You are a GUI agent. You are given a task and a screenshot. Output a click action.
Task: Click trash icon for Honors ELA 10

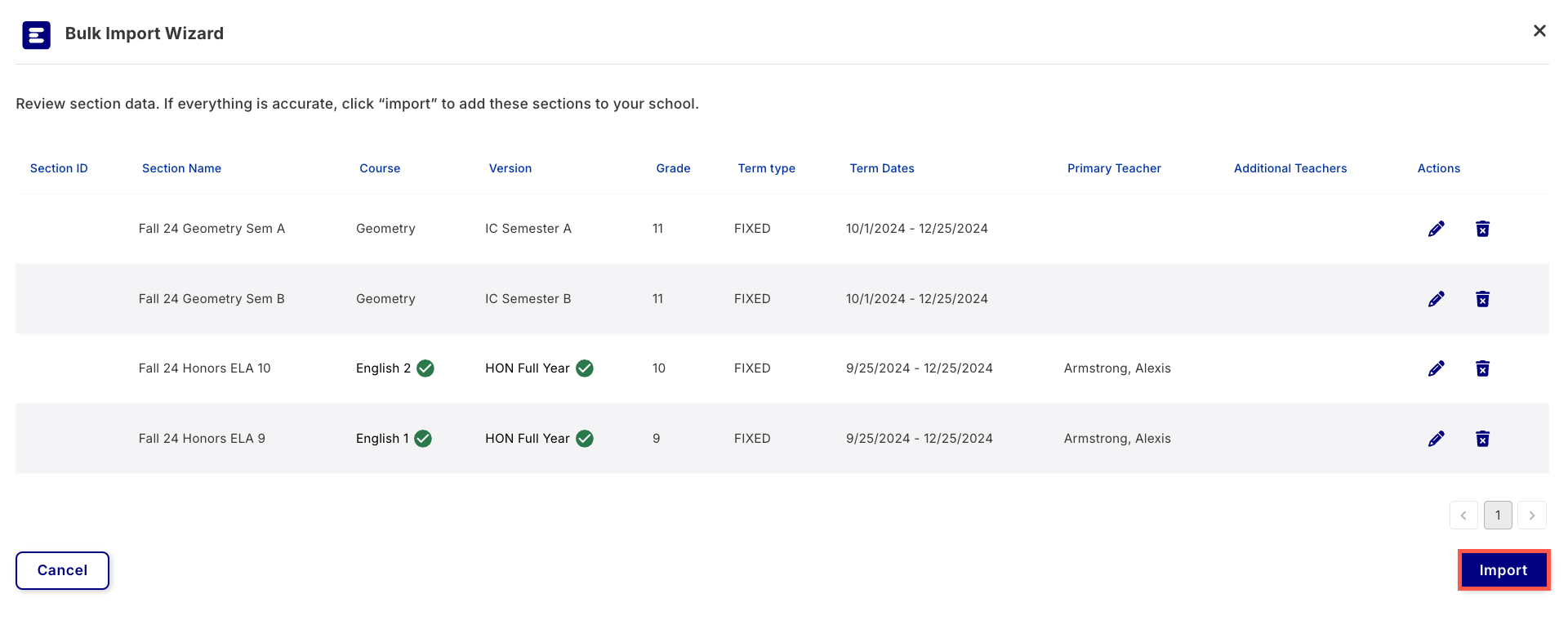pyautogui.click(x=1482, y=368)
